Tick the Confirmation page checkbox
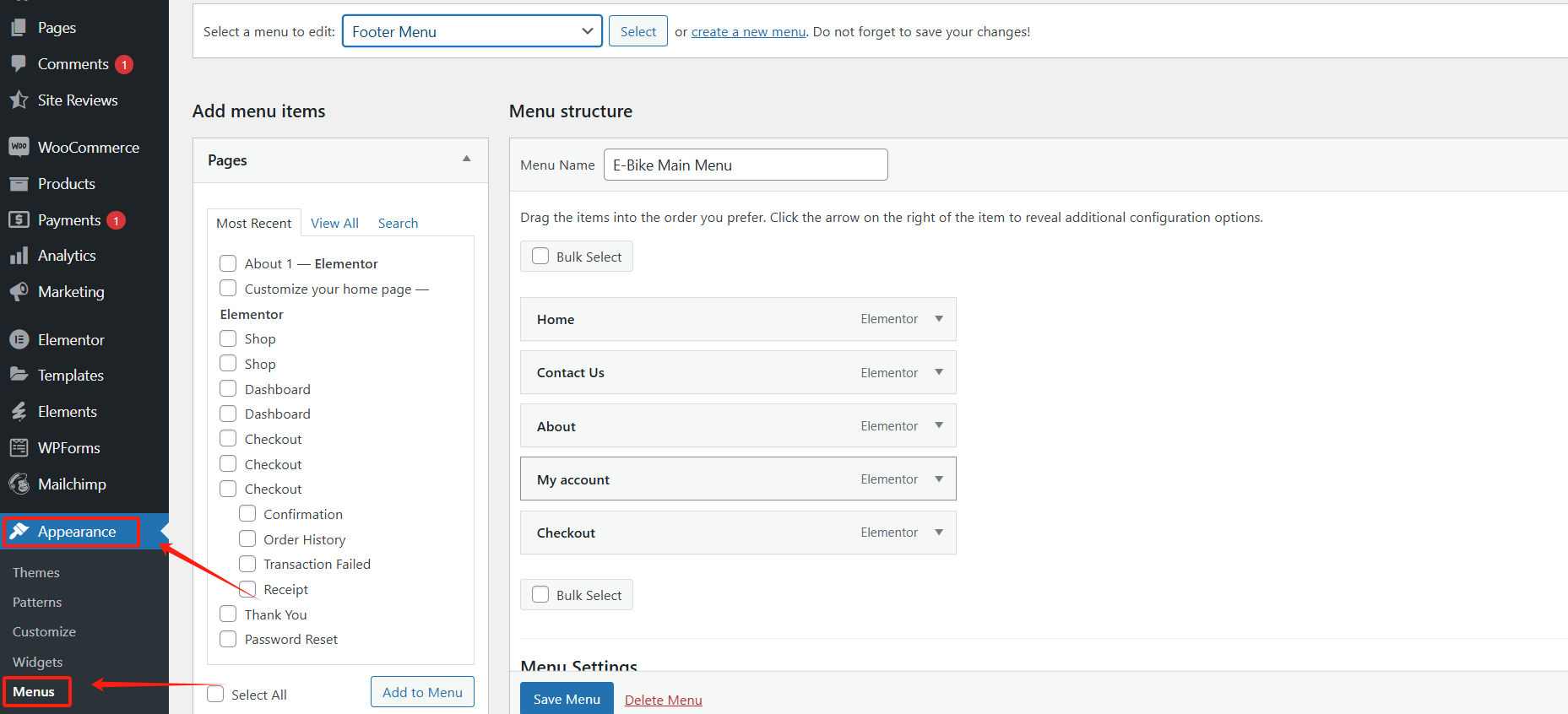This screenshot has height=714, width=1568. point(247,513)
